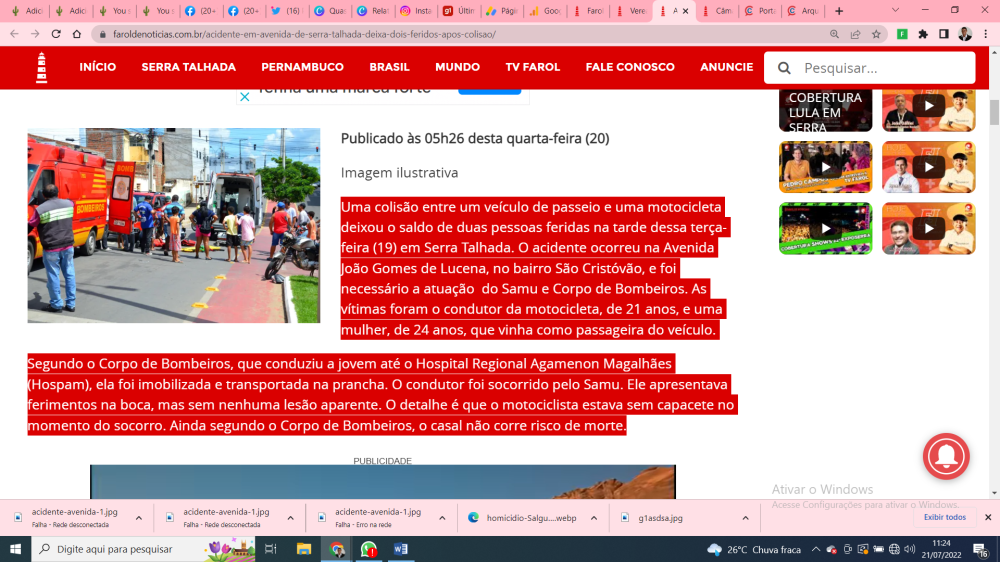Open the browser home page icon
1000x562 pixels.
click(77, 34)
